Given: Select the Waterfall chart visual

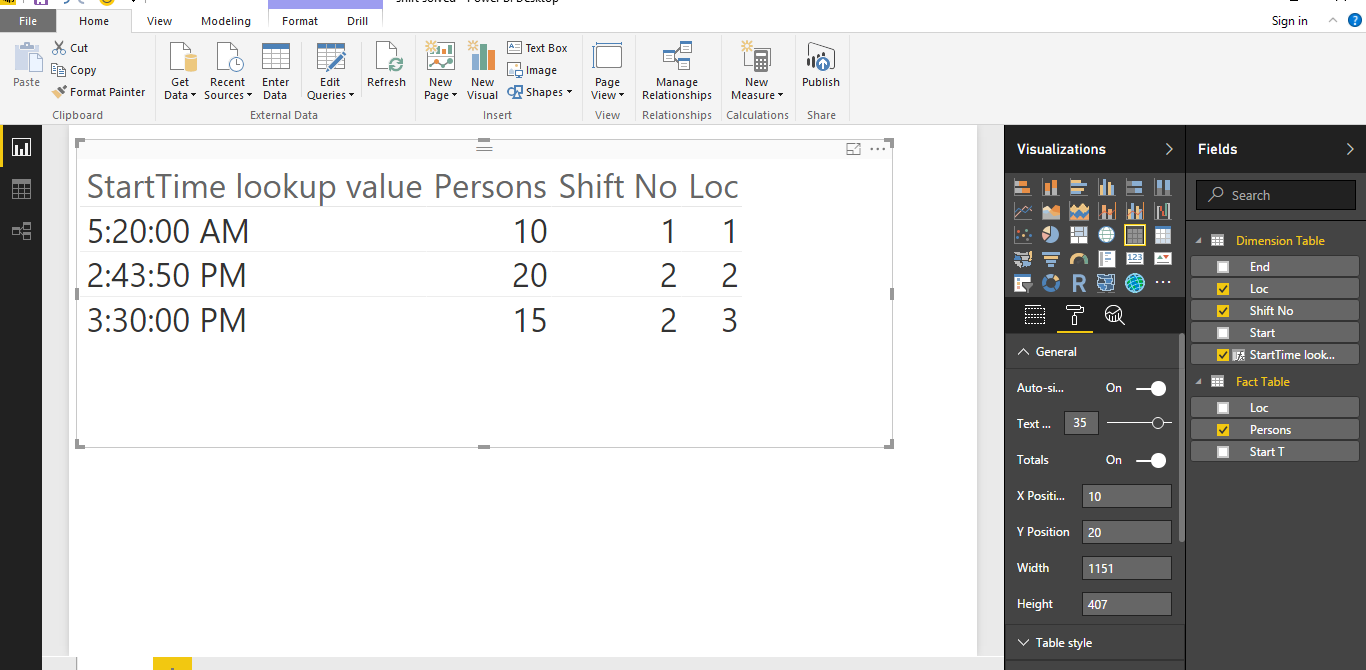Looking at the screenshot, I should point(1162,211).
